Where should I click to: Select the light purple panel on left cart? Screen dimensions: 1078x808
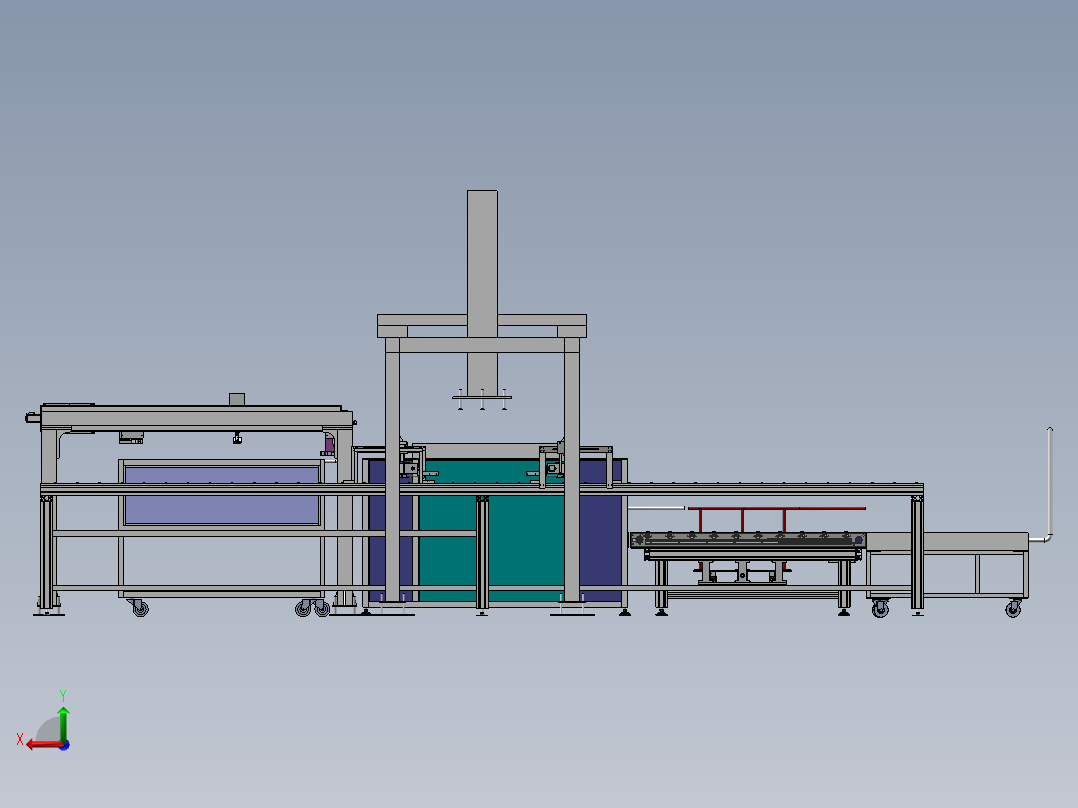pyautogui.click(x=221, y=496)
